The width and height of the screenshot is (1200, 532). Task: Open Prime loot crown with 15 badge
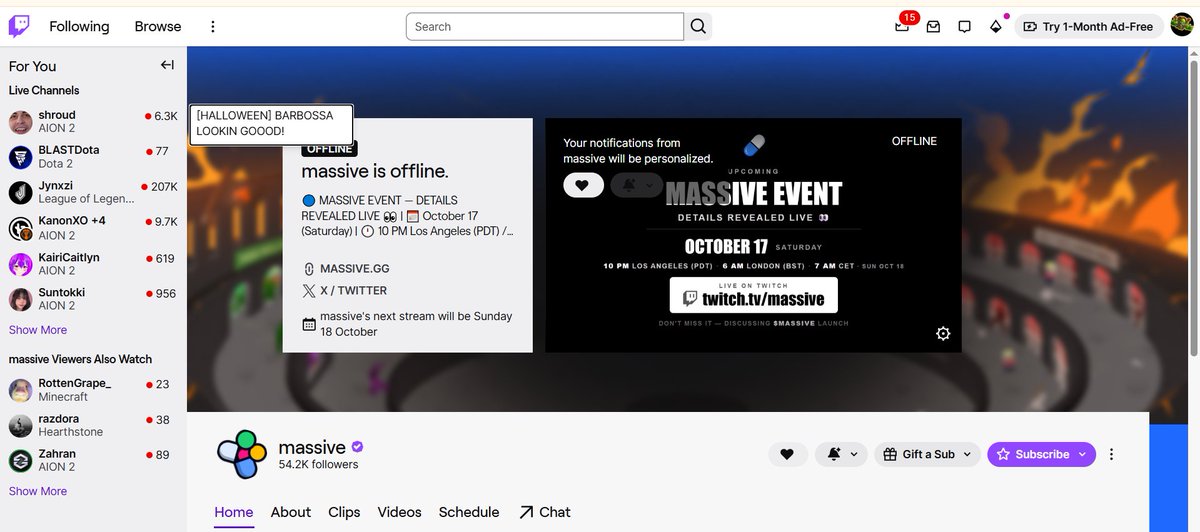click(903, 26)
